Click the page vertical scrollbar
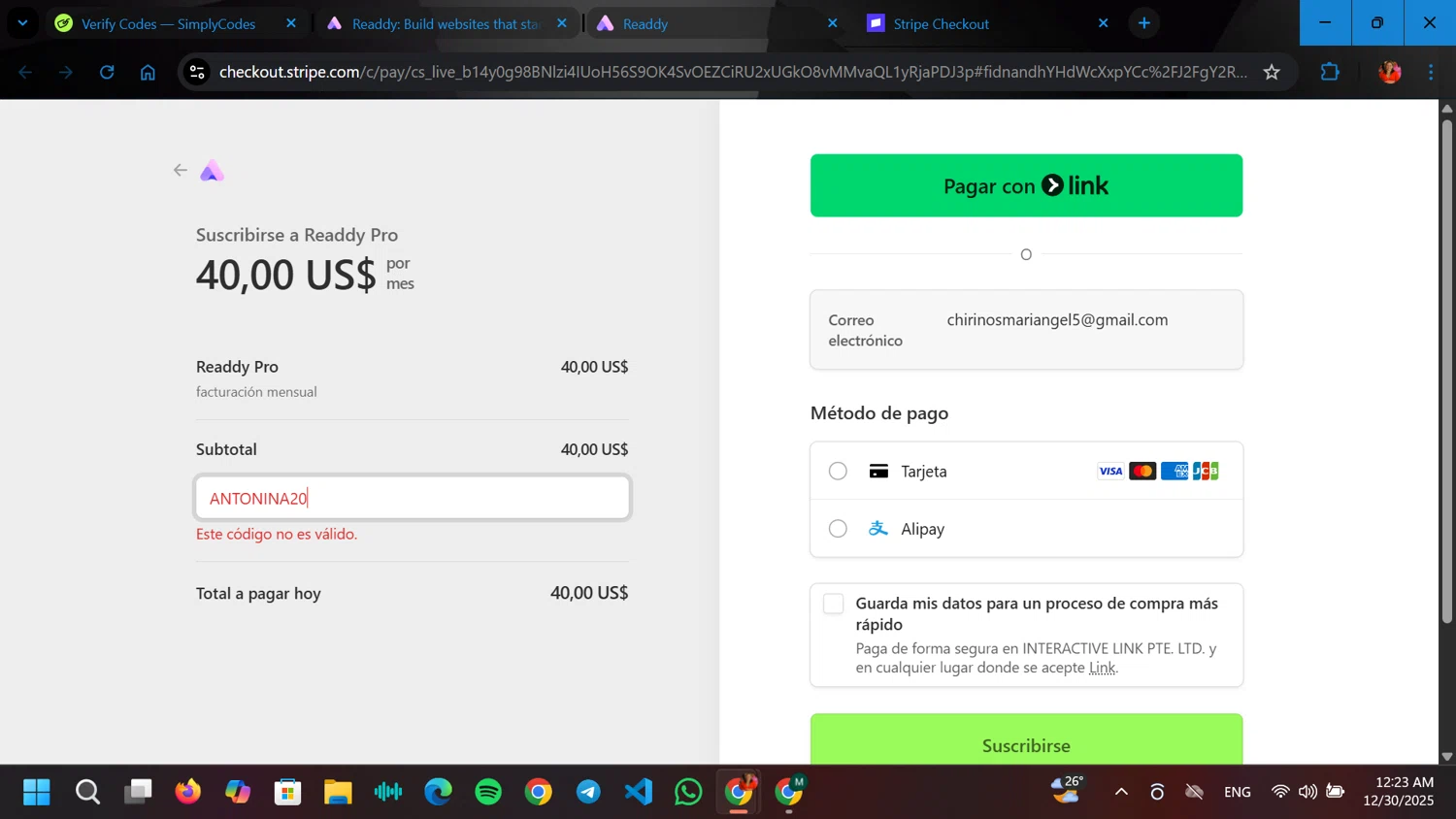 point(1447,372)
